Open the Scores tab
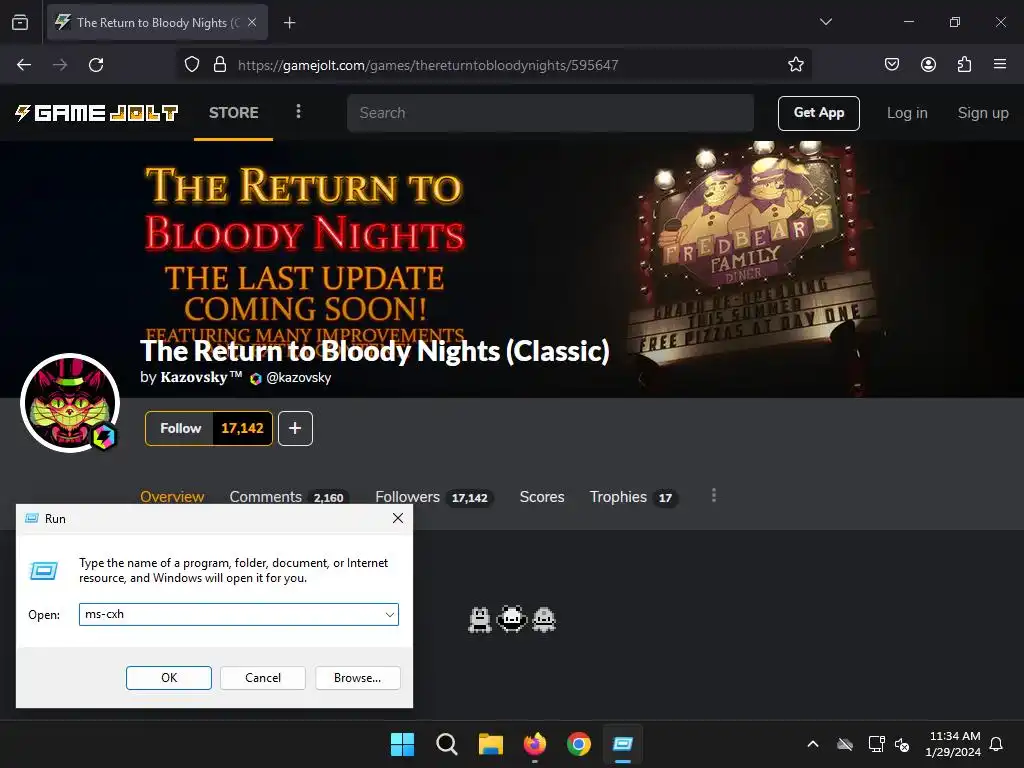The image size is (1024, 768). 542,497
